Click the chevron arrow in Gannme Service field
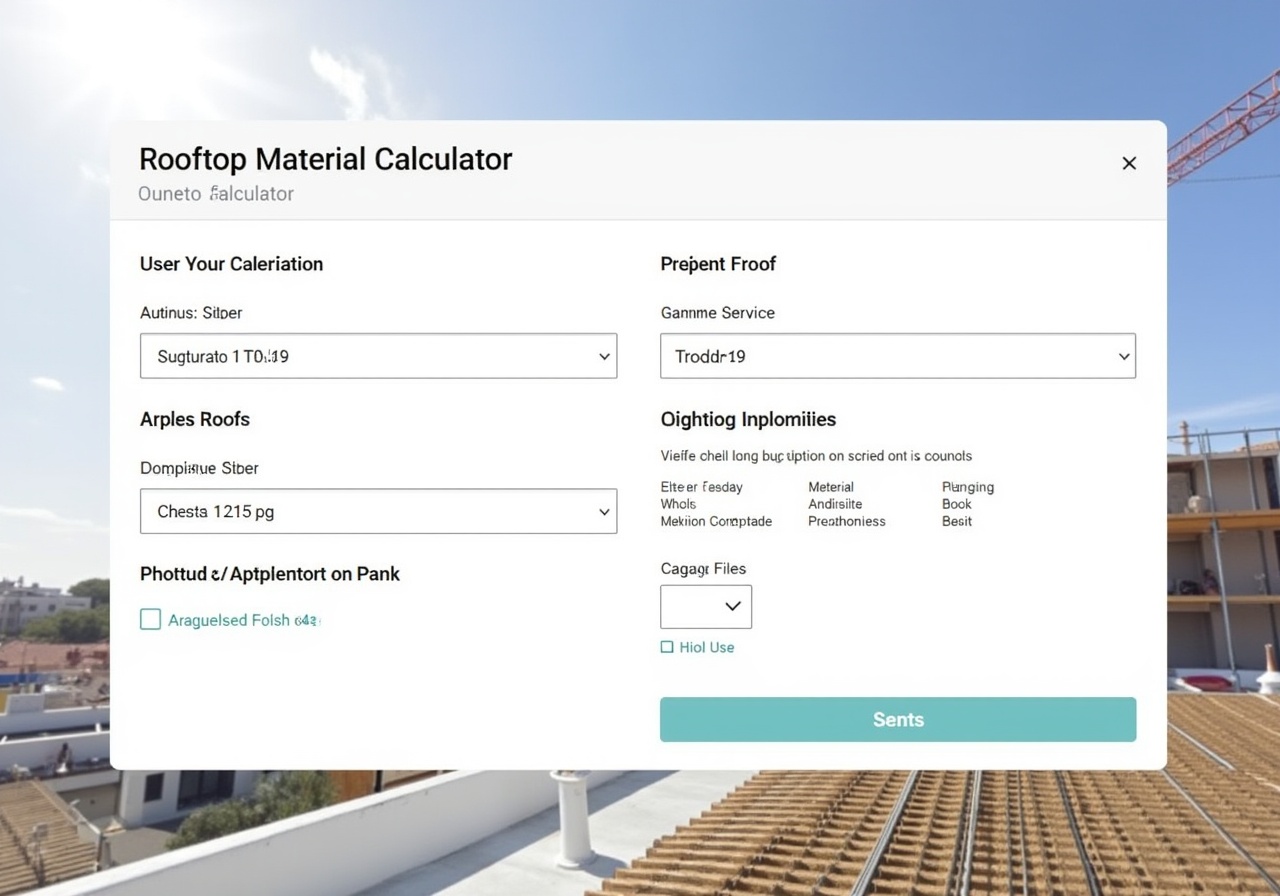 point(1124,357)
